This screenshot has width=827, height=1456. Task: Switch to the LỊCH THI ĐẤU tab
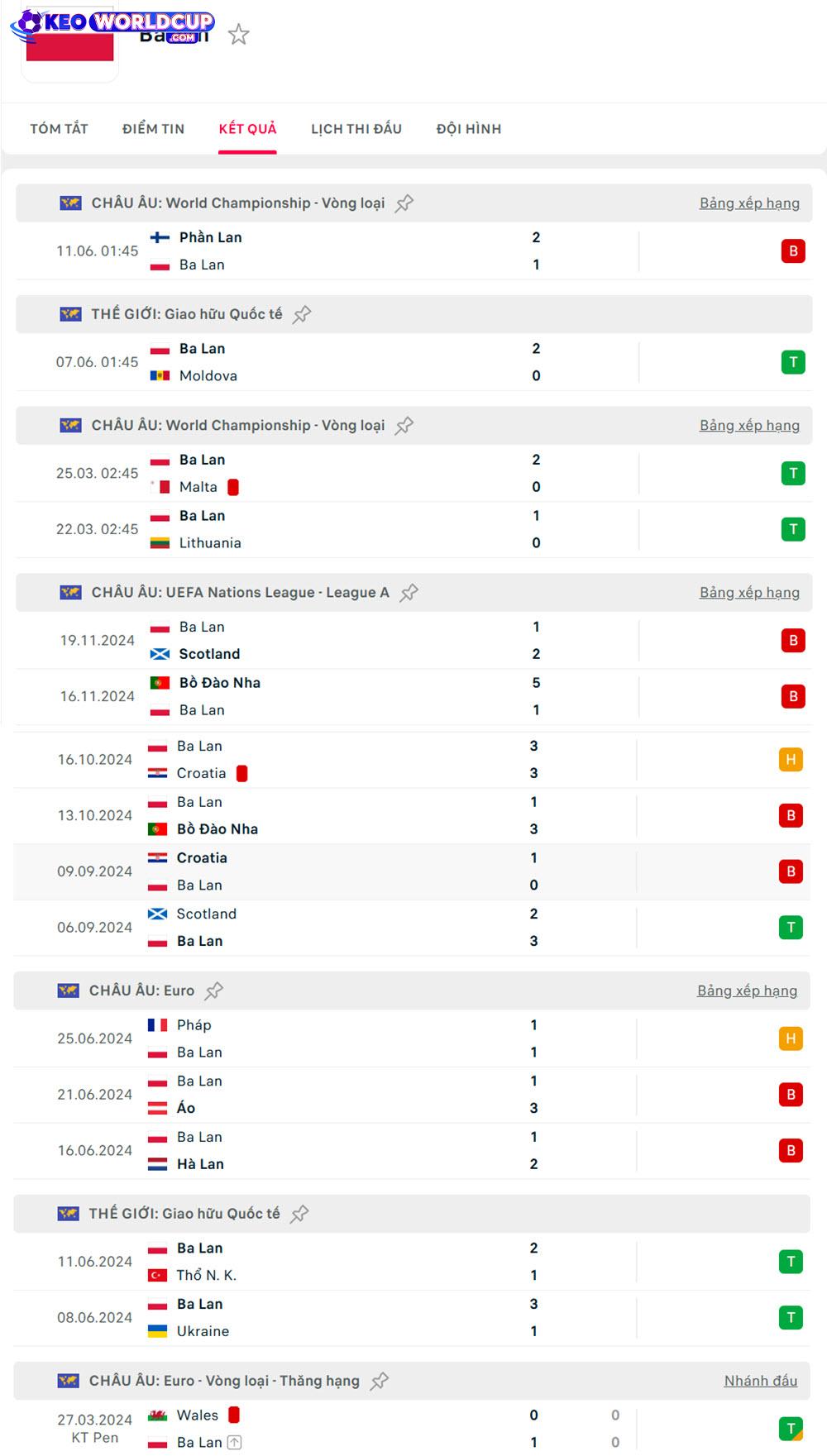coord(356,129)
